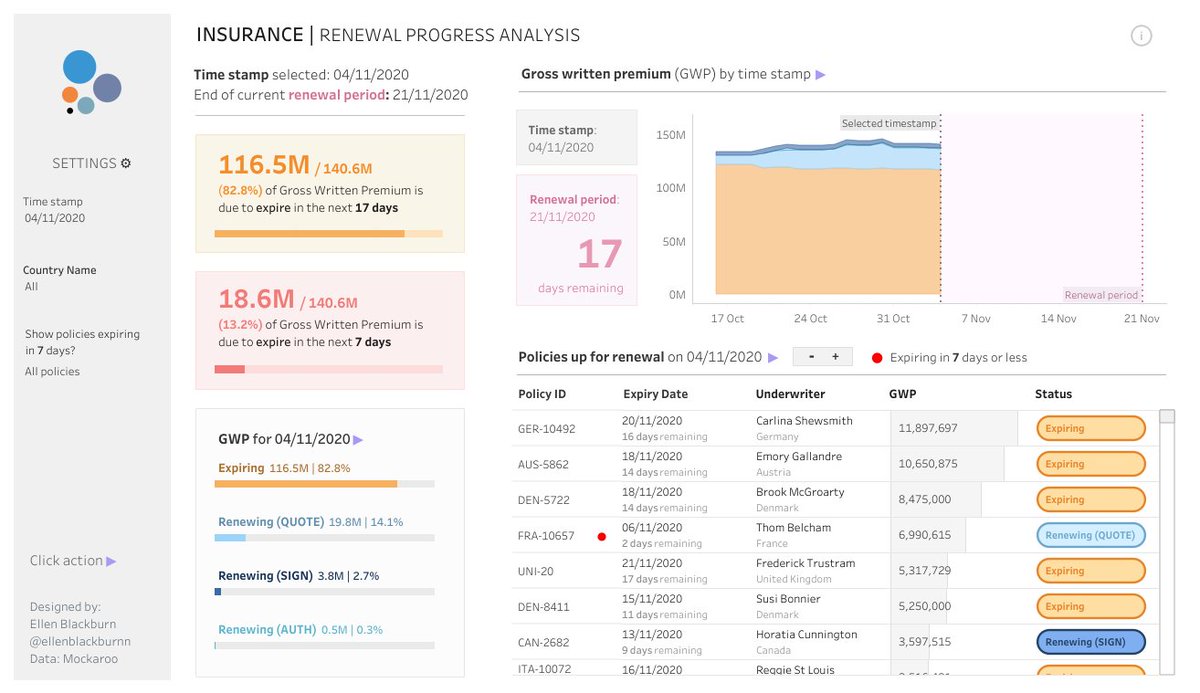The width and height of the screenshot is (1200, 693).
Task: Click underwriter Horatia Cunnington
Action: [806, 635]
